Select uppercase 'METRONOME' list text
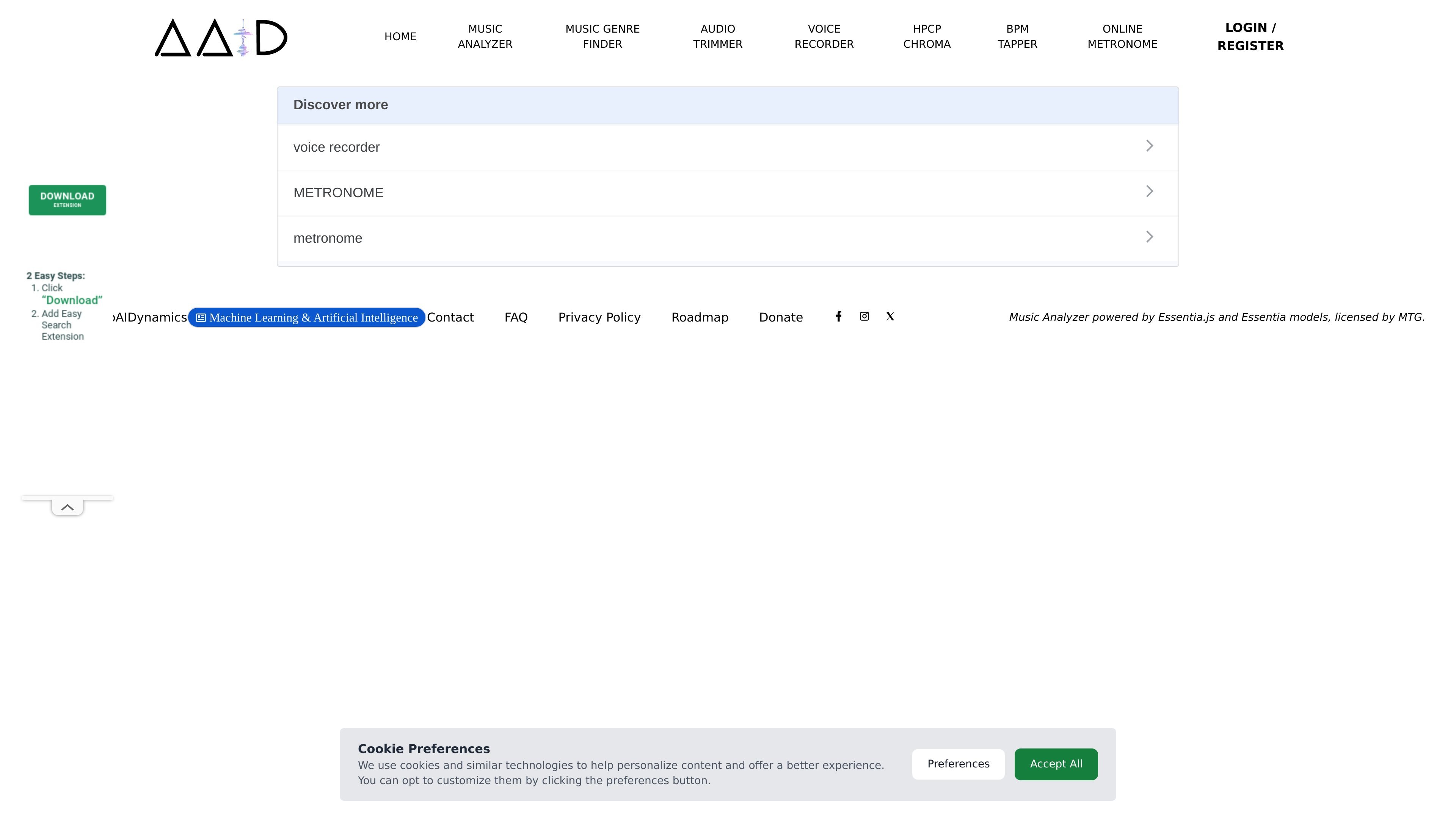The image size is (1456, 819). tap(338, 193)
